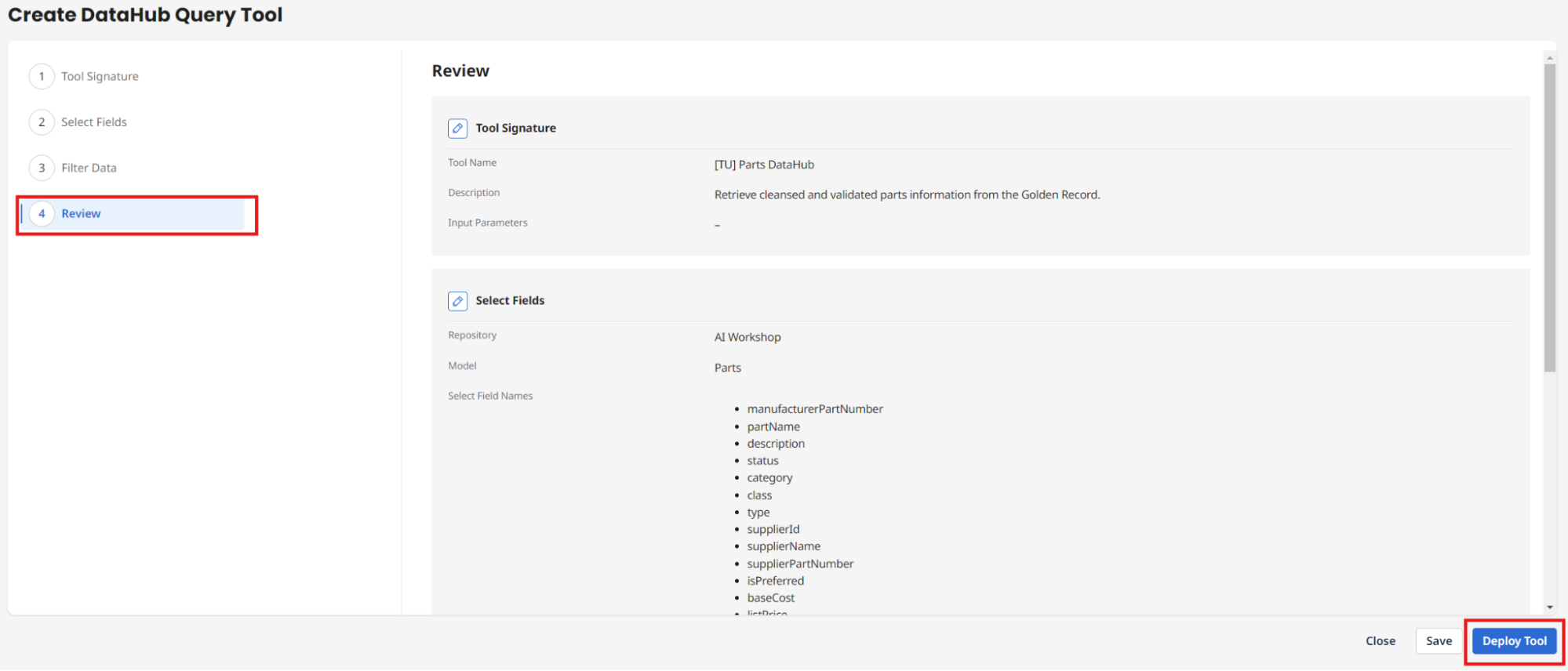1568x671 pixels.
Task: Click the Close button
Action: [1380, 641]
